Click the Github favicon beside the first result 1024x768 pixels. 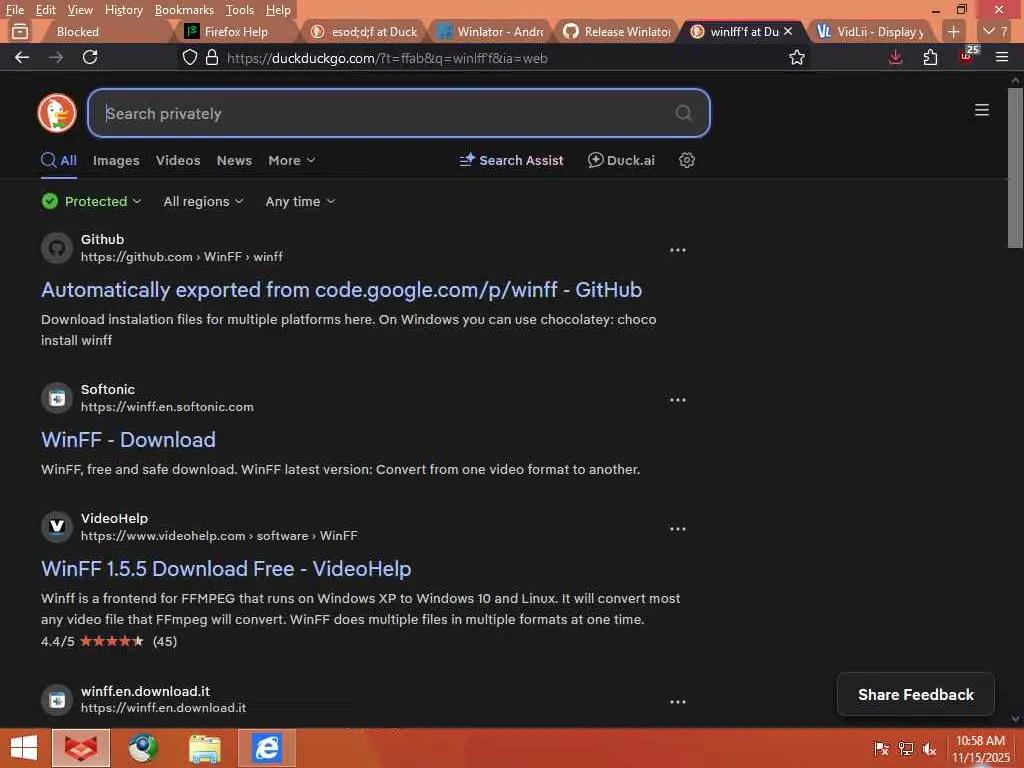coord(57,248)
